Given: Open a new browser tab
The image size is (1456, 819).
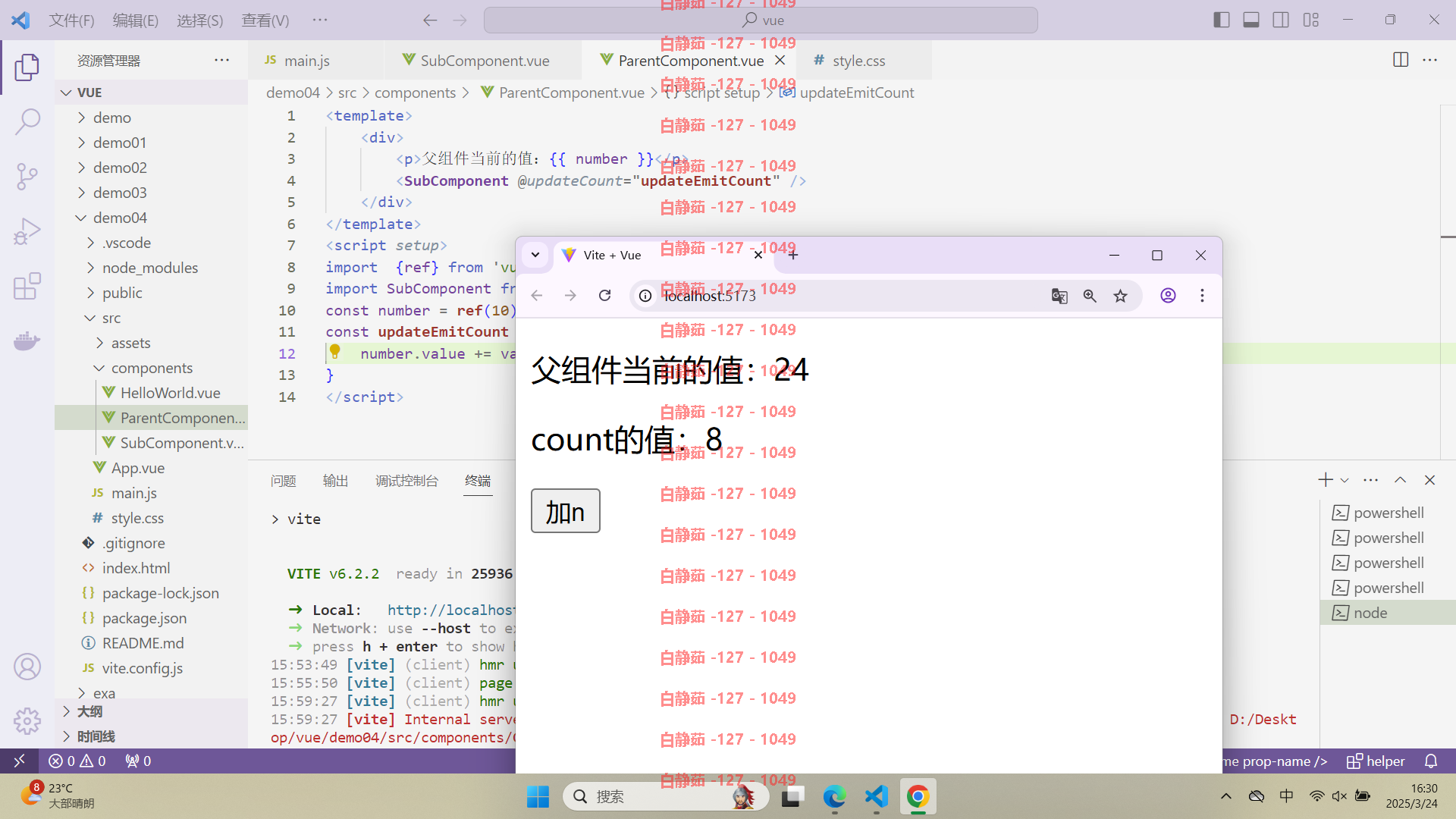Looking at the screenshot, I should pos(792,255).
